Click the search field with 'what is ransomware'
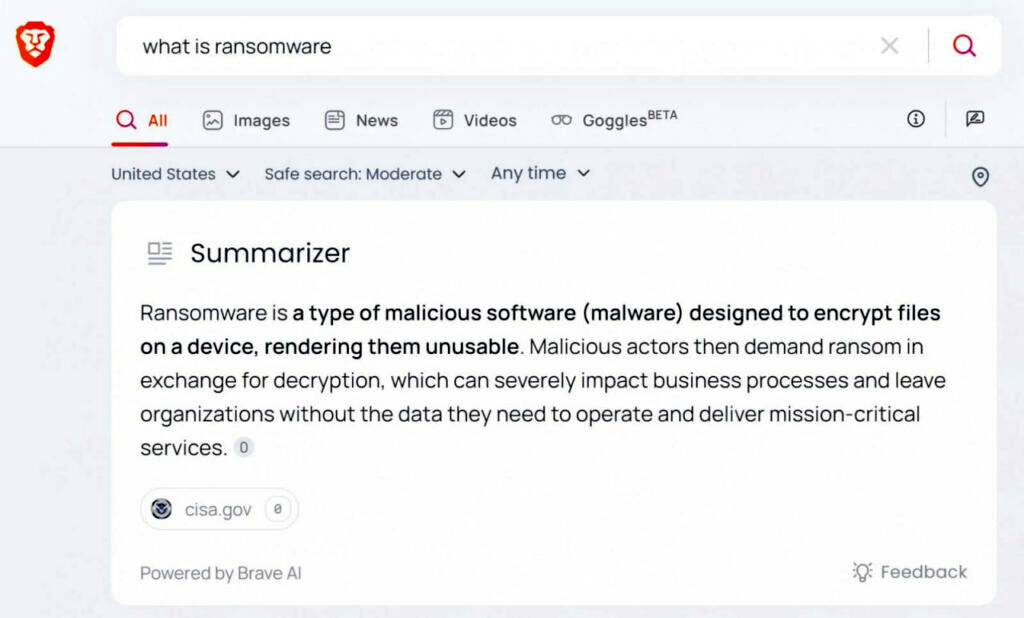 pyautogui.click(x=500, y=46)
